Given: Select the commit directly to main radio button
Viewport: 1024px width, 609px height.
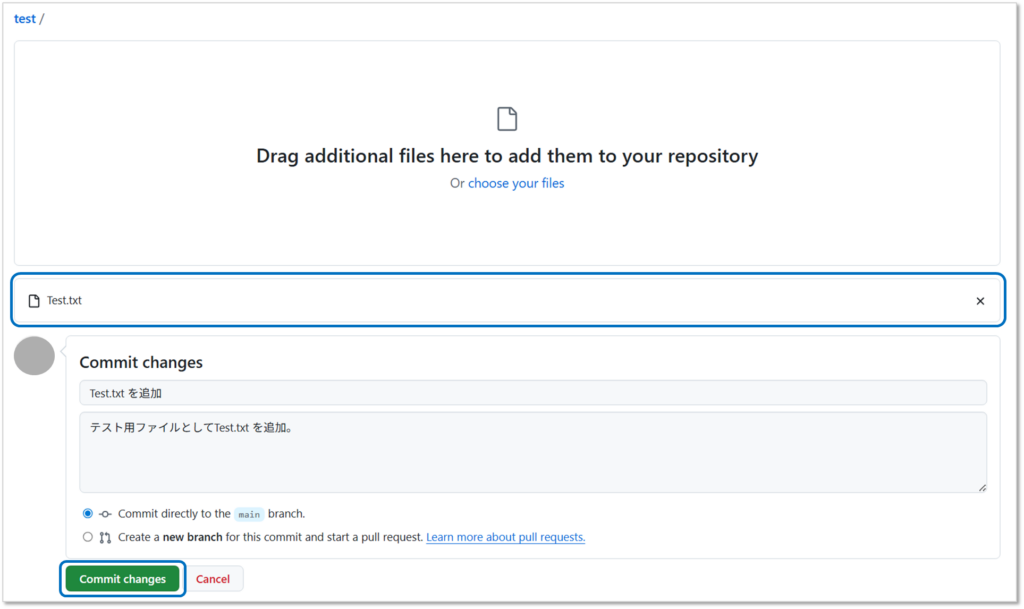Looking at the screenshot, I should click(88, 514).
